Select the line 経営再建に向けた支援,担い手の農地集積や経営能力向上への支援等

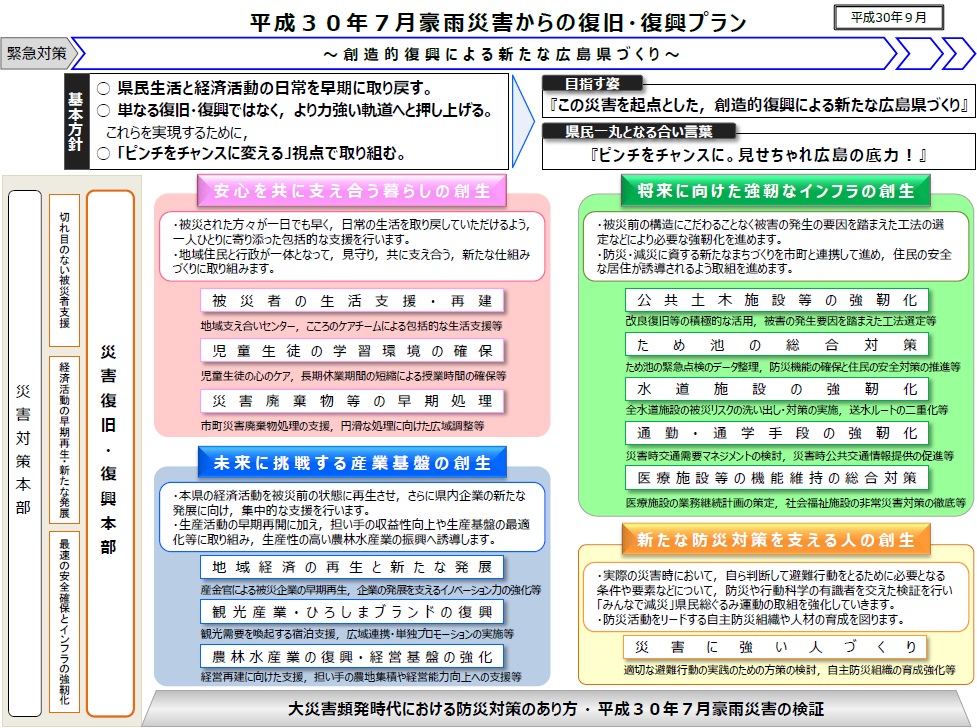[361, 677]
